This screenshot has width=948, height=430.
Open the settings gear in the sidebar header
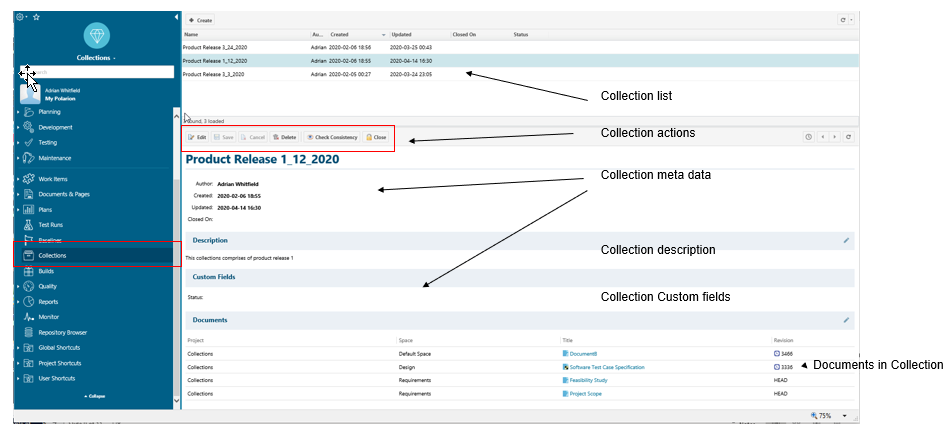coord(20,17)
